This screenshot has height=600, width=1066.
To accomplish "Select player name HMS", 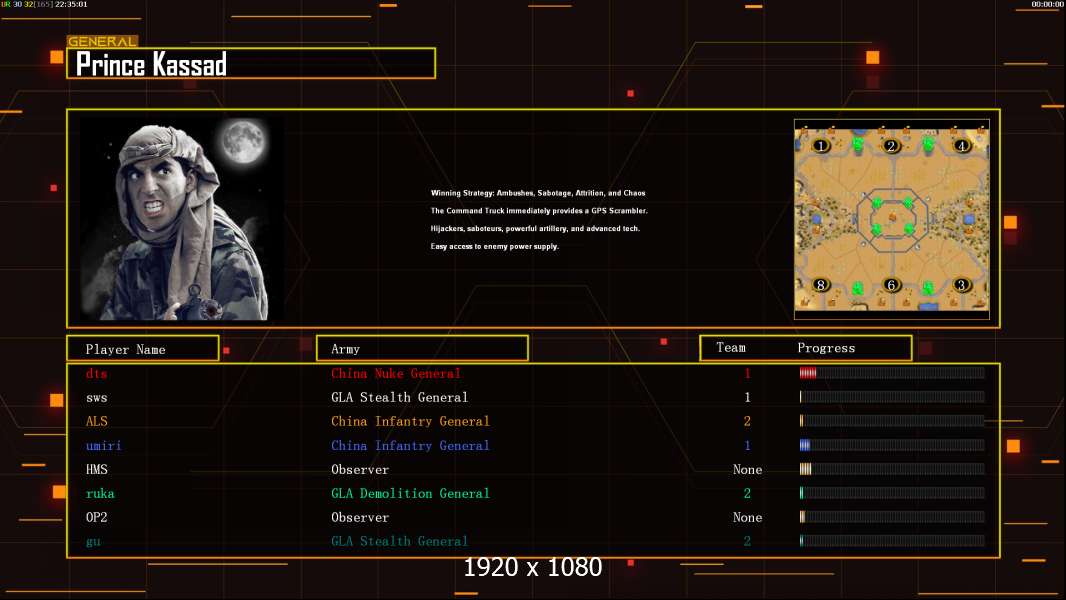I will (97, 470).
